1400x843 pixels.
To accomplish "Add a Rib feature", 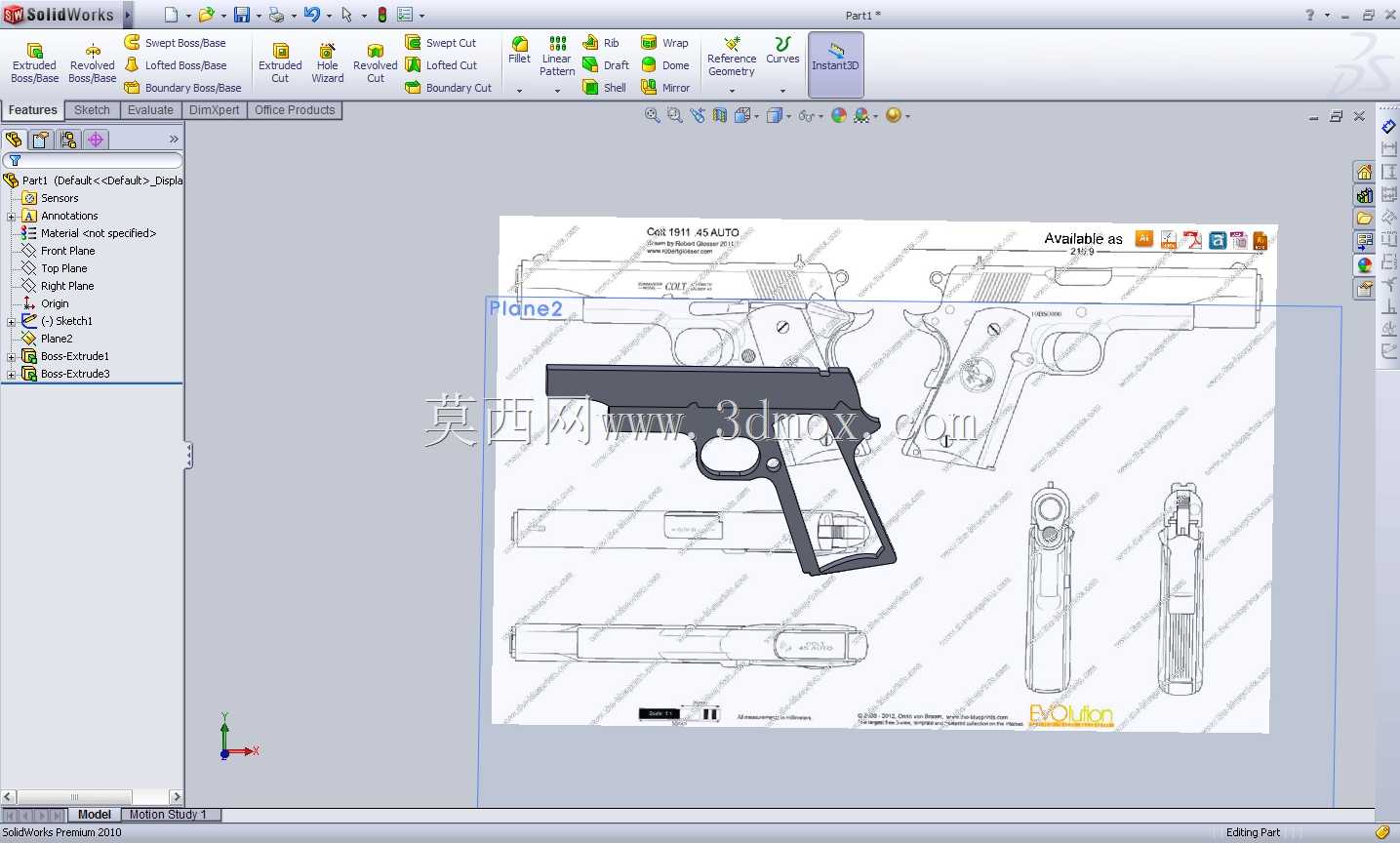I will [601, 43].
